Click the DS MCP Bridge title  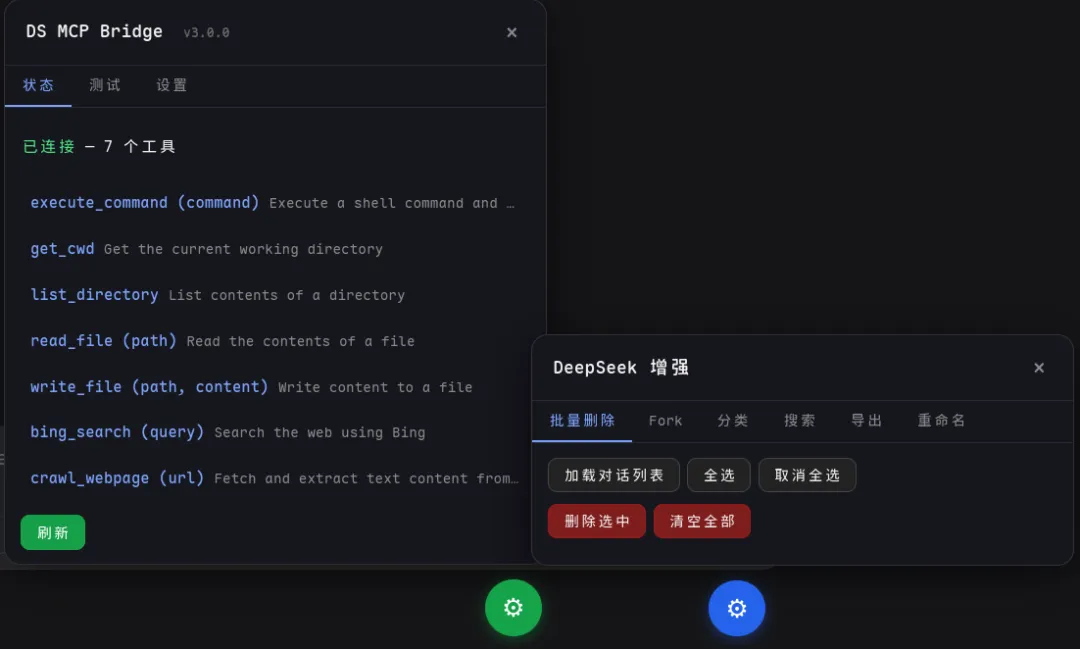pos(94,32)
